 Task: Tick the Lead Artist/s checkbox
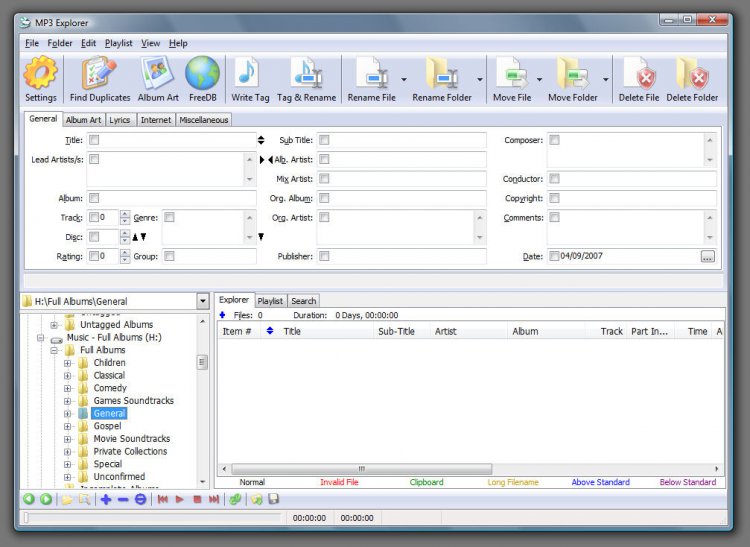coord(94,159)
